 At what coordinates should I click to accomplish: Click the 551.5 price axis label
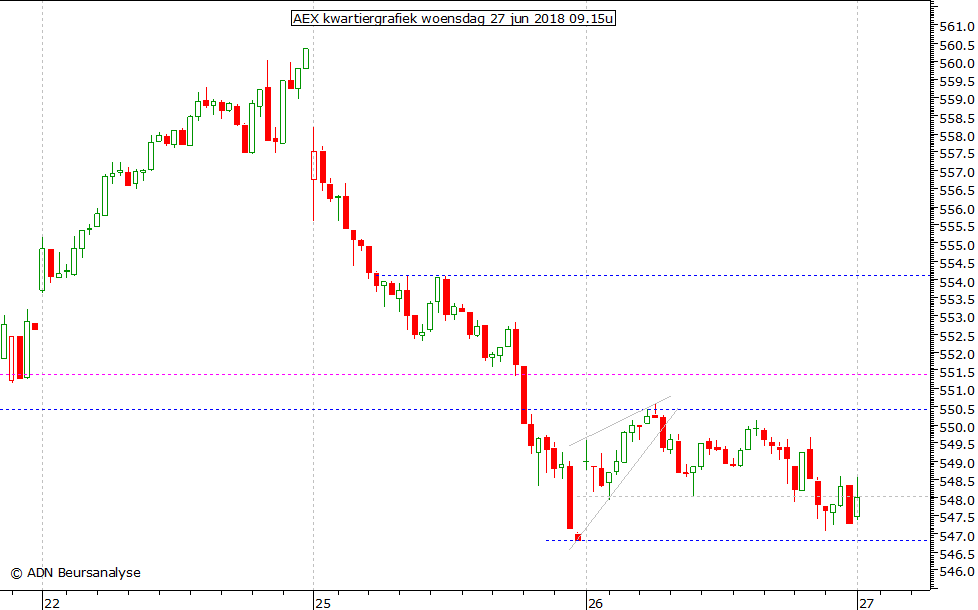point(957,373)
